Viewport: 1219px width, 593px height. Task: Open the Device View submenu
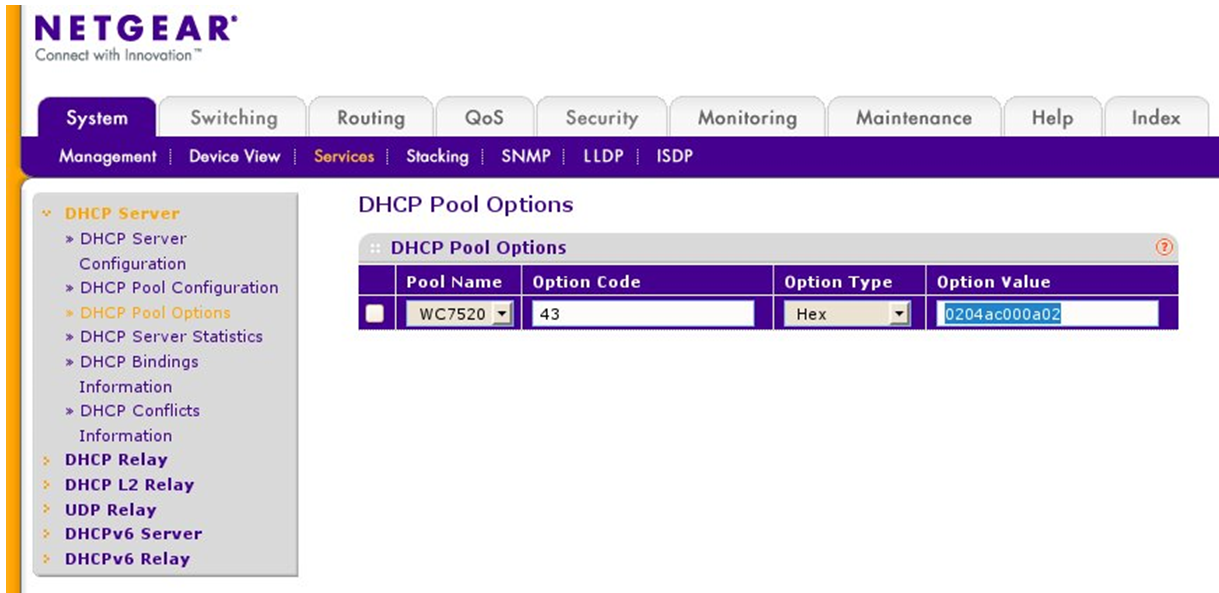click(x=235, y=157)
